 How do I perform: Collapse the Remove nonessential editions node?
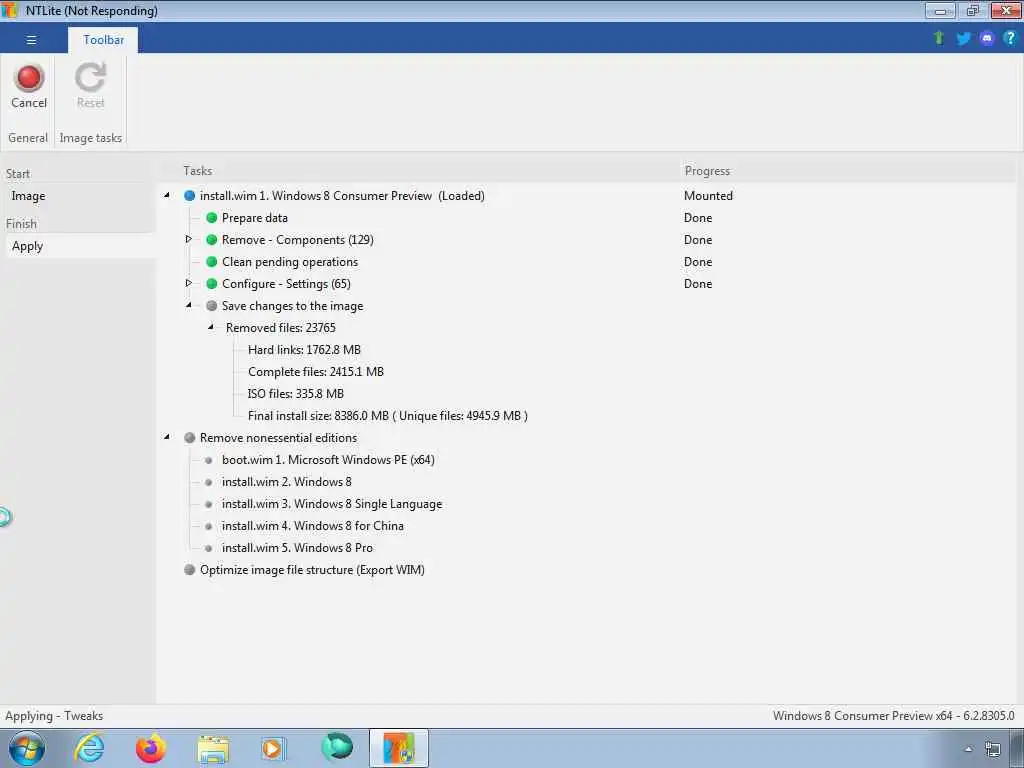tap(167, 437)
